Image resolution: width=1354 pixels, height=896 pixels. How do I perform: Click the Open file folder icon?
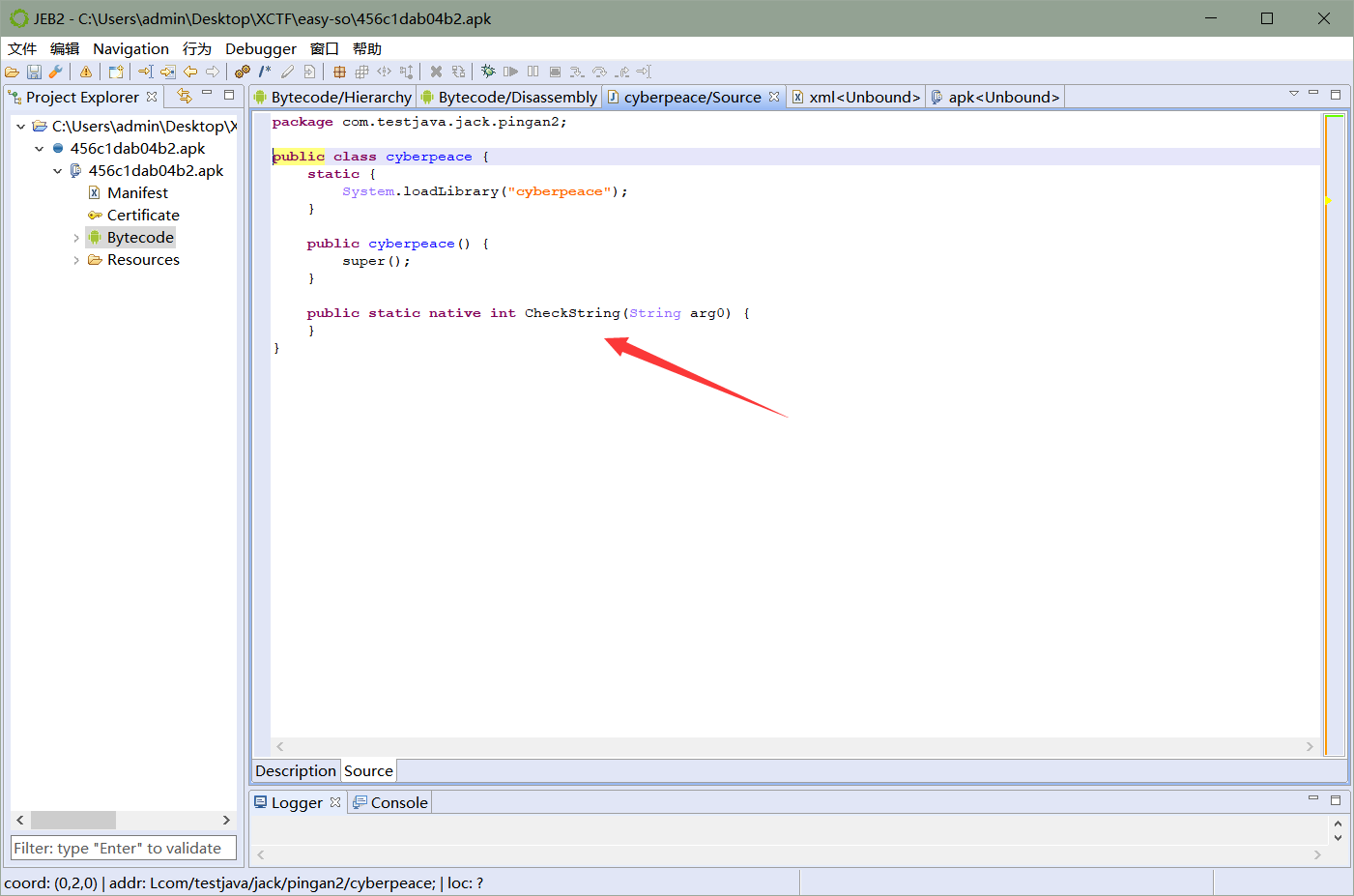coord(13,72)
